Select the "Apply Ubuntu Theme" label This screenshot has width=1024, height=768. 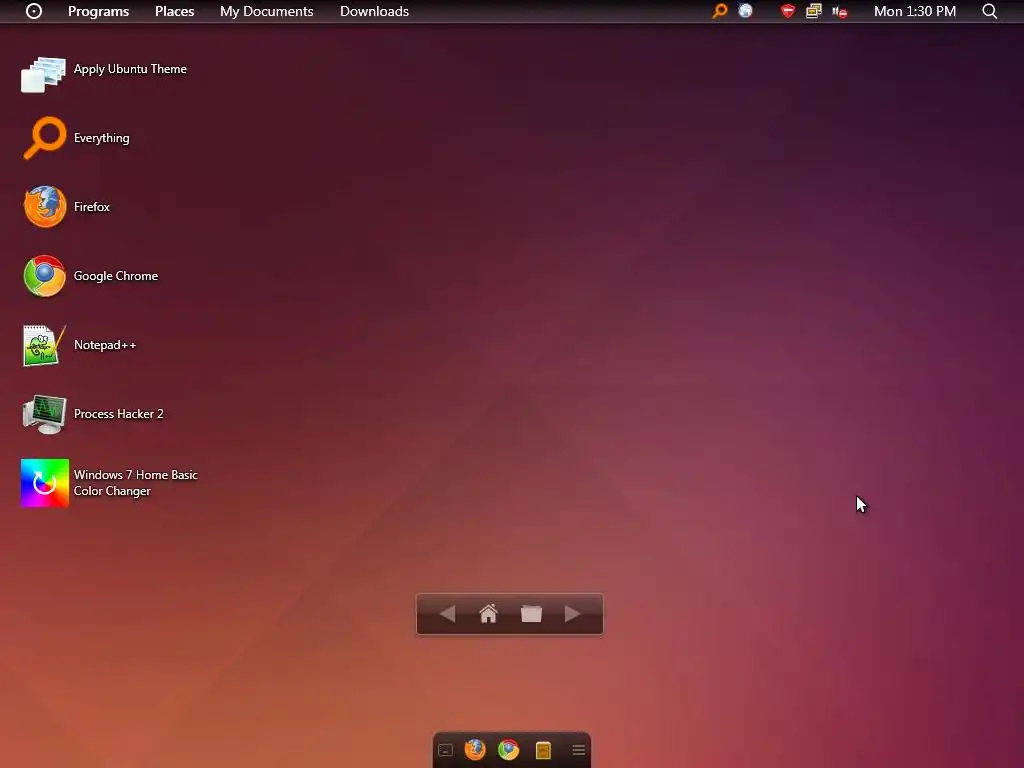[x=130, y=69]
